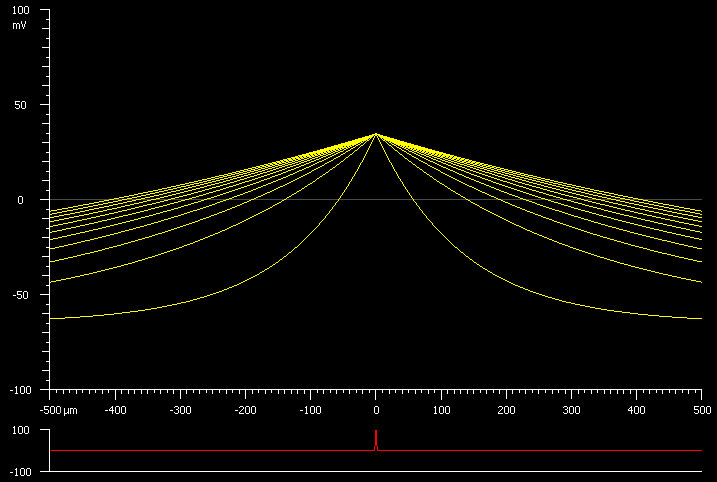This screenshot has height=482, width=717.
Task: Click the positive '500' x-axis label
Action: point(702,410)
